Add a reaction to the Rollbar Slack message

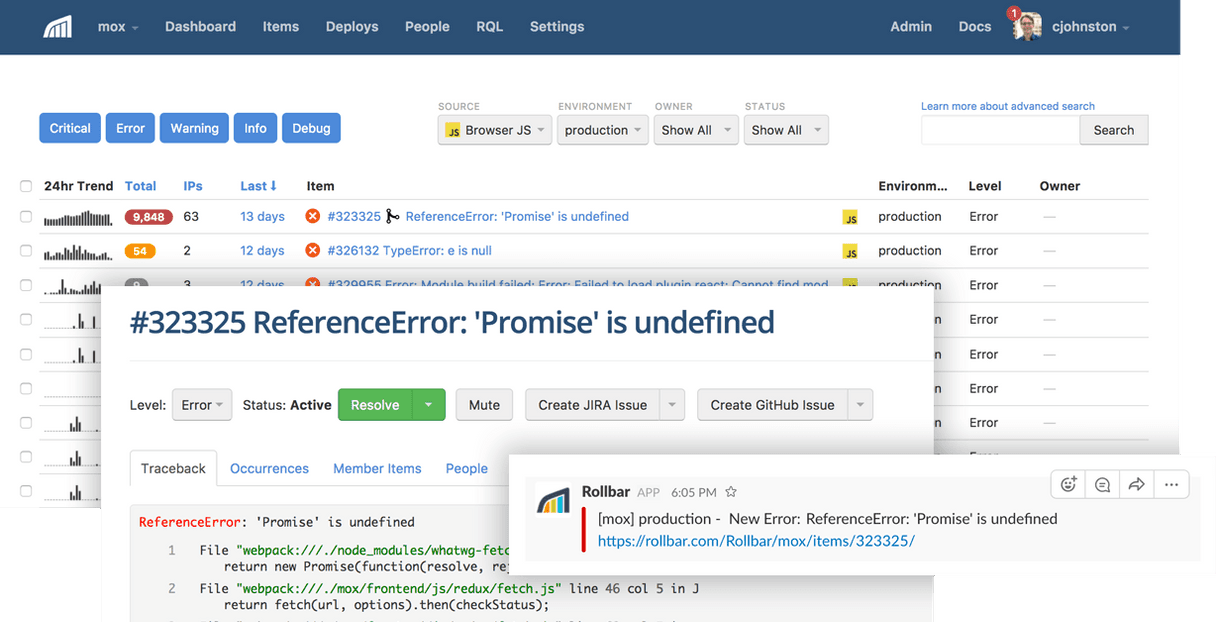click(1068, 485)
